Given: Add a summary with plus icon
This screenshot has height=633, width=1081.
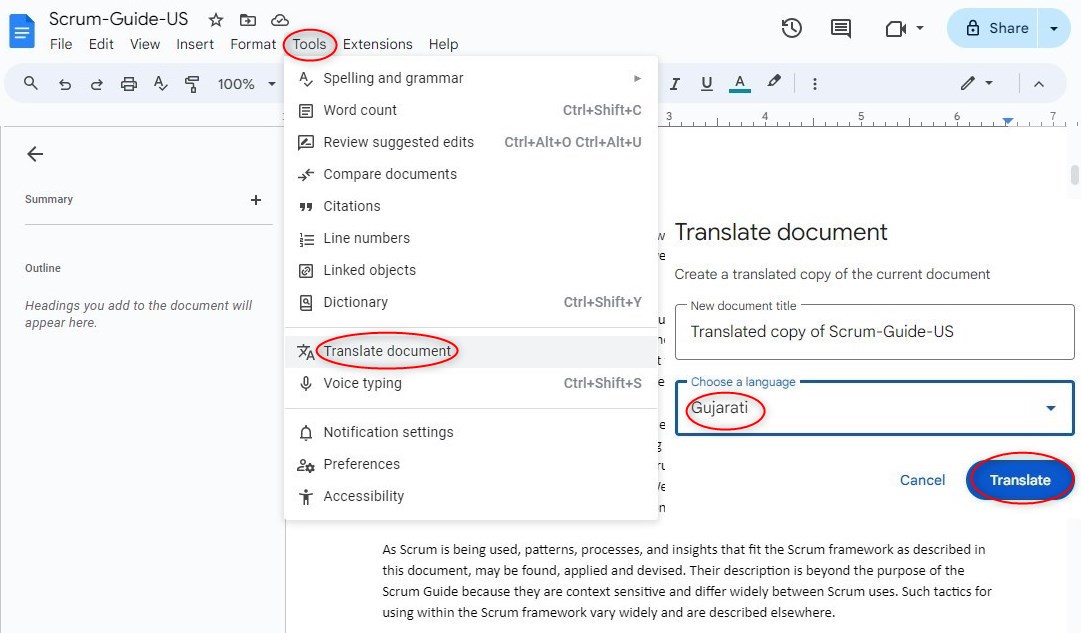Looking at the screenshot, I should tap(256, 200).
